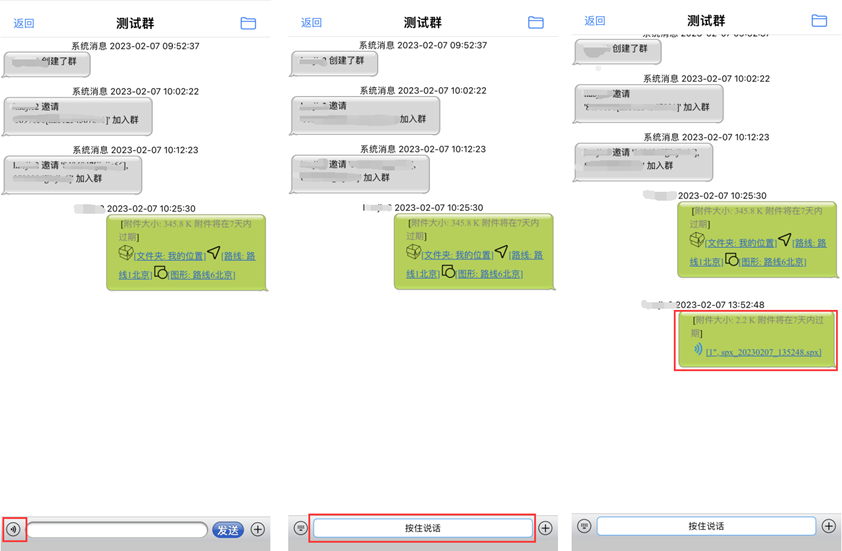Open folder icon in middle screen header
Screen dimensions: 842x551
coord(535,22)
